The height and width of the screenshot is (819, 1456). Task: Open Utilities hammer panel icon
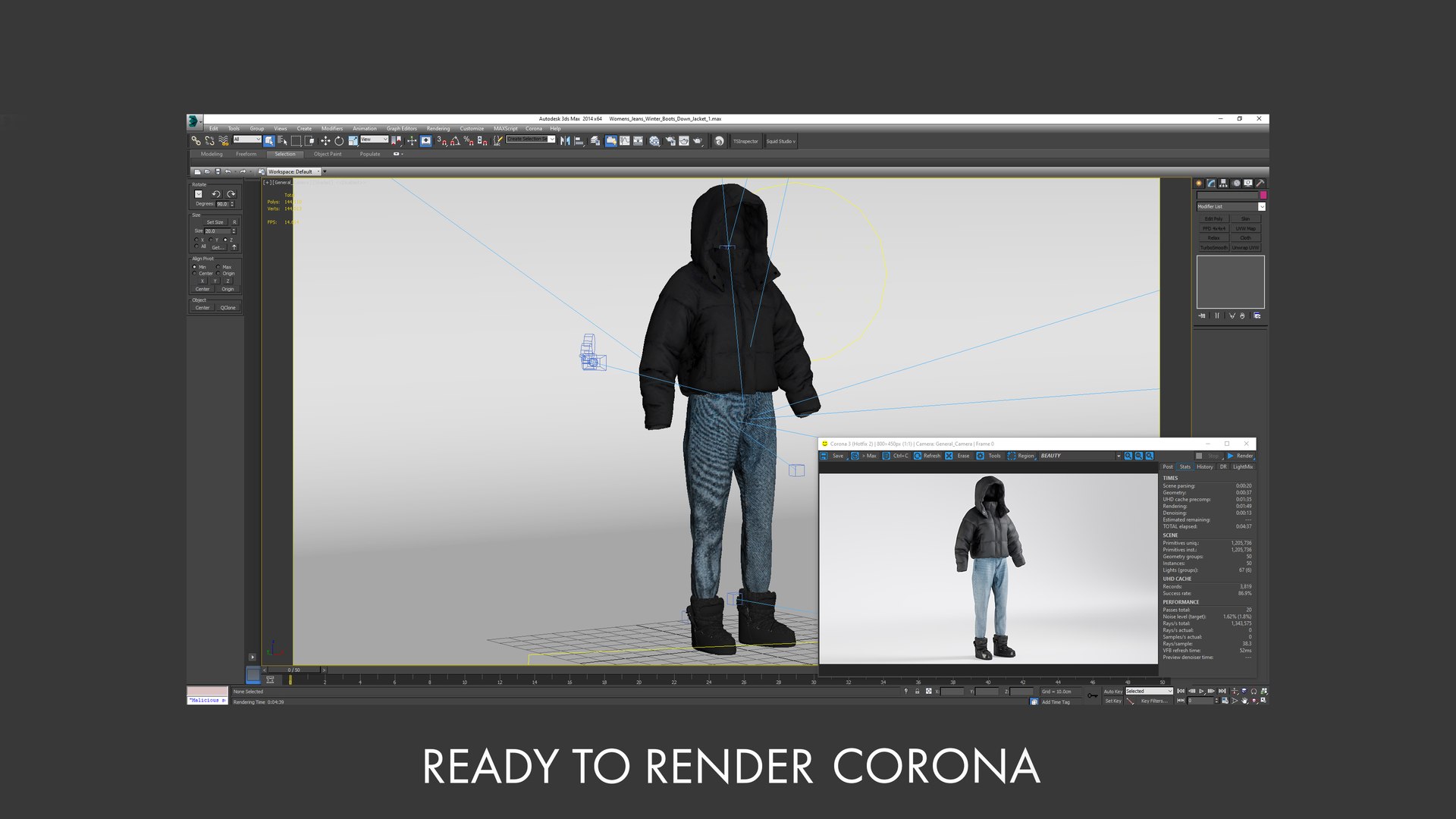coord(1260,183)
